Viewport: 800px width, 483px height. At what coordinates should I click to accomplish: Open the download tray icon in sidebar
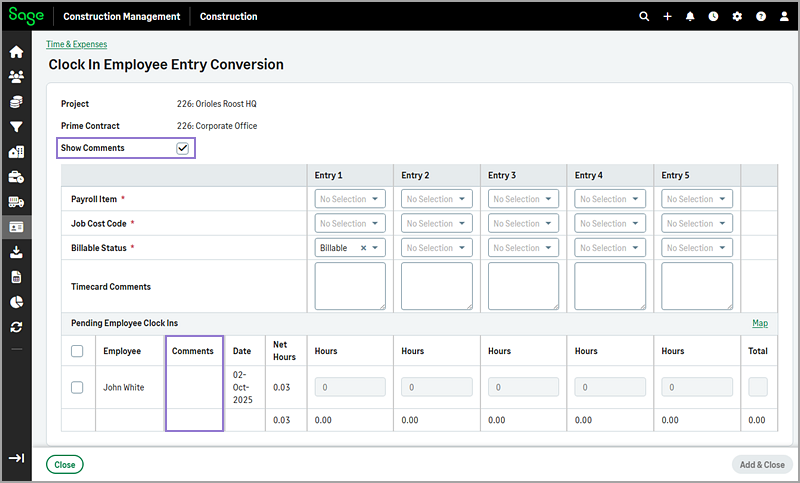point(16,252)
